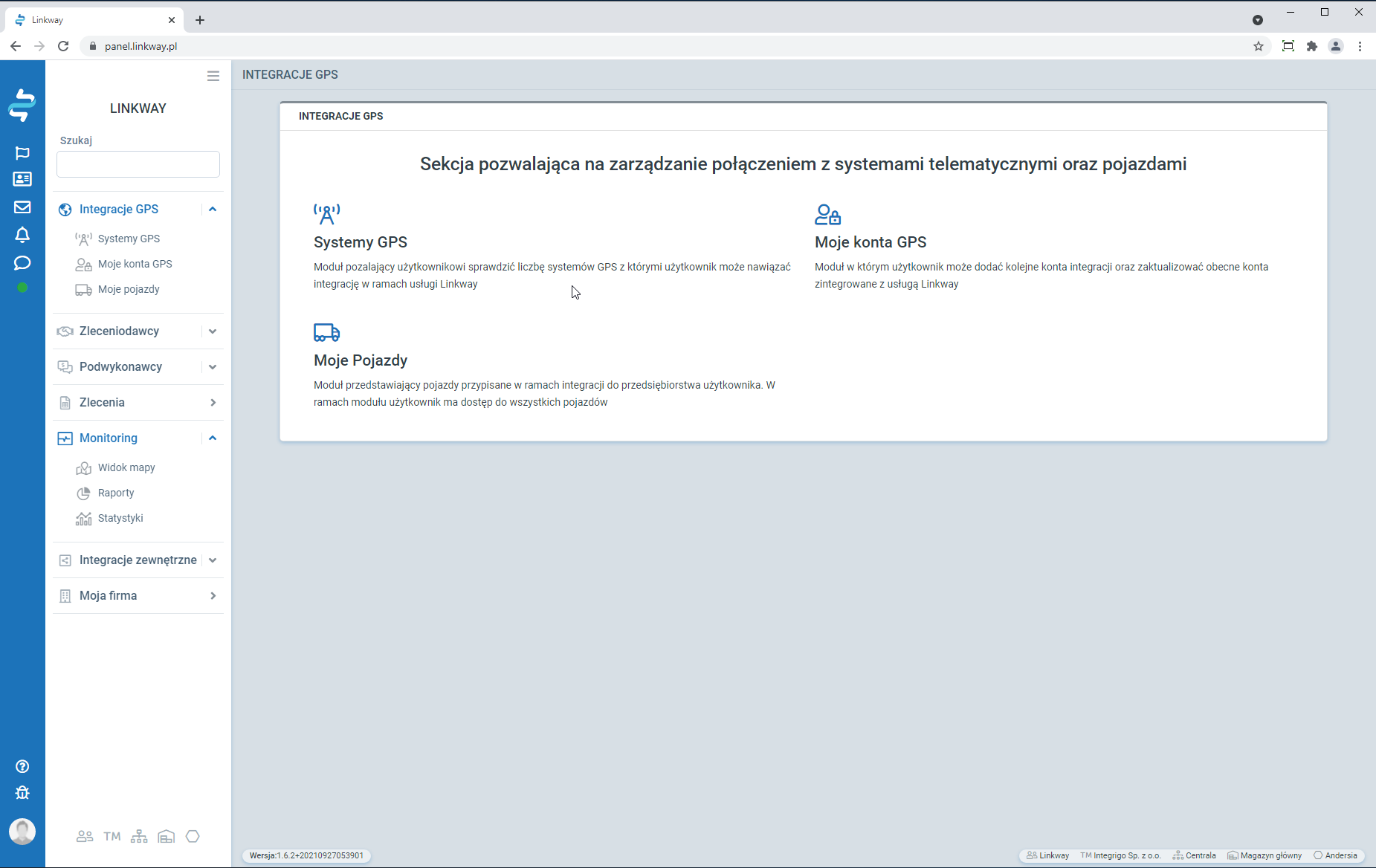
Task: Select Zlecenia menu label
Action: click(102, 403)
